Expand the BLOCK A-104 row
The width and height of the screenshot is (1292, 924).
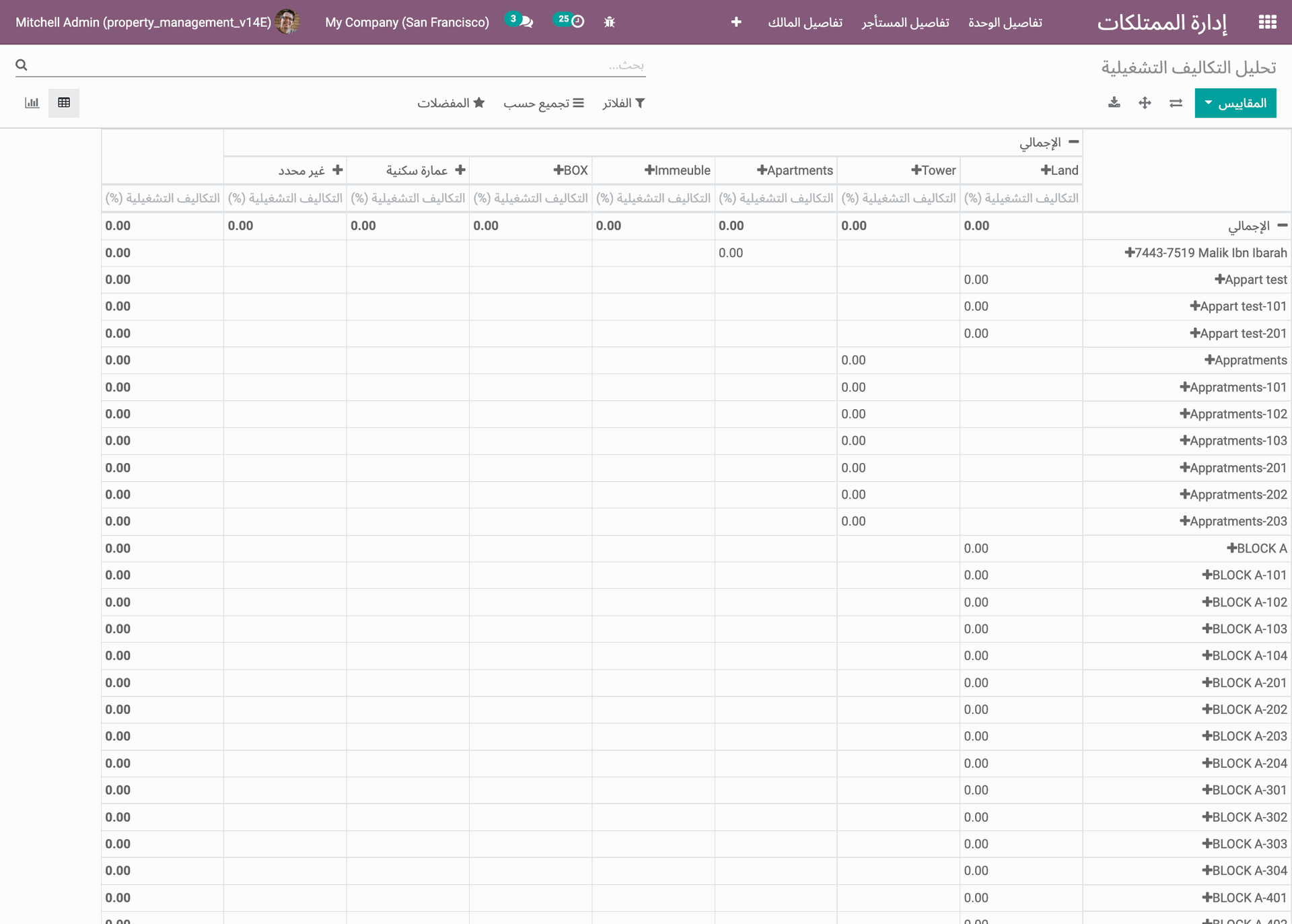click(1244, 655)
